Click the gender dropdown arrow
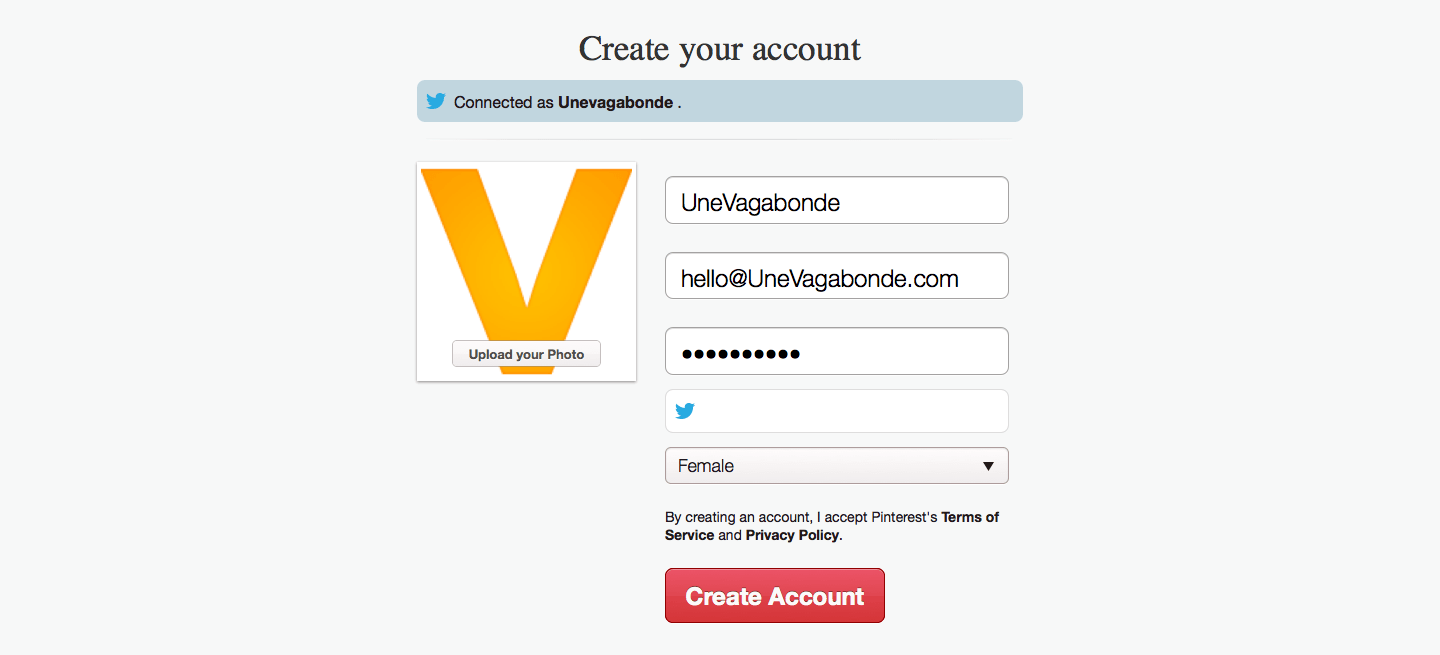This screenshot has width=1440, height=655. click(988, 466)
